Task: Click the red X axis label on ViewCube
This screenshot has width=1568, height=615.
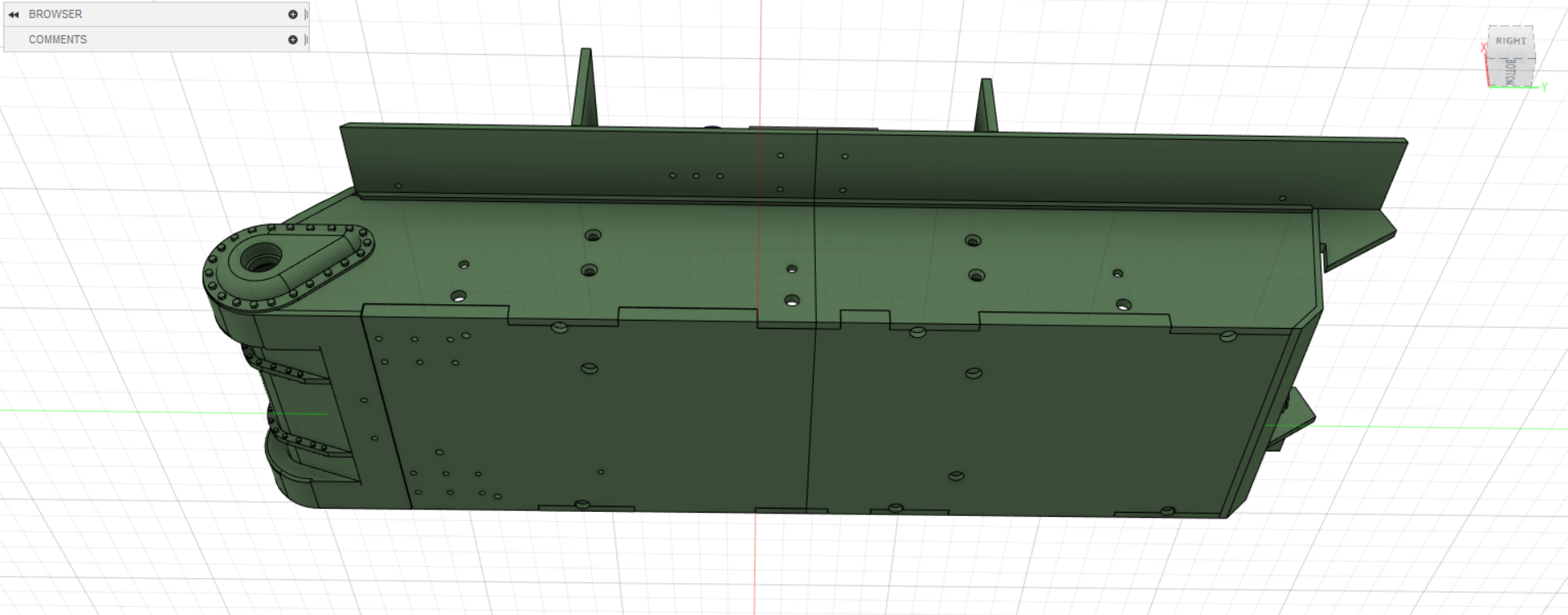Action: [x=1483, y=47]
